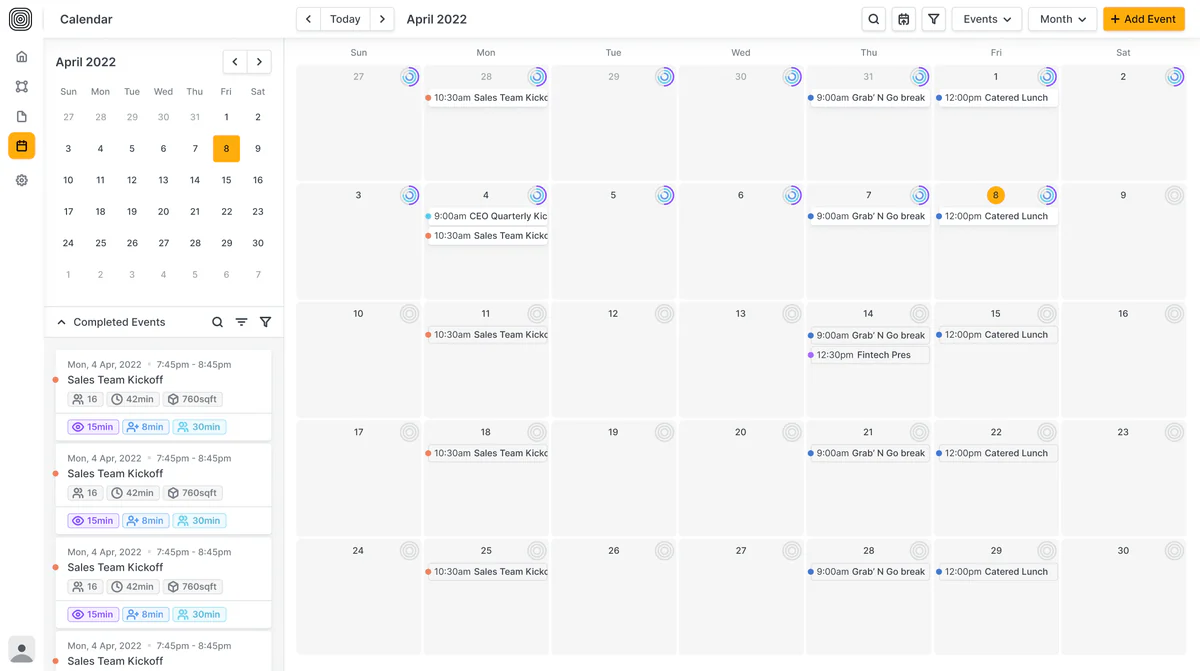Viewport: 1200px width, 671px height.
Task: Click the ring icon on April 13
Action: (792, 314)
